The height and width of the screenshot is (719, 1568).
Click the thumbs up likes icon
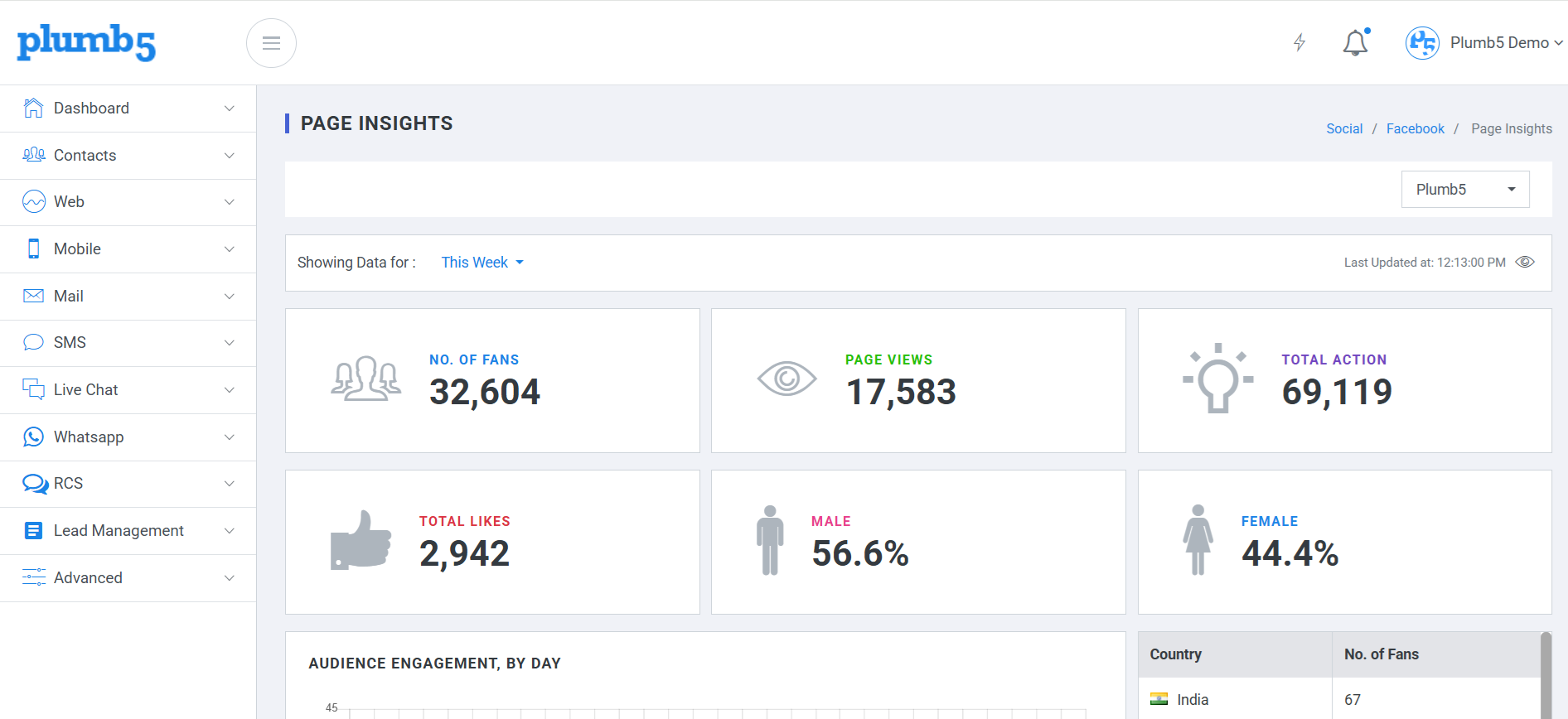pyautogui.click(x=361, y=540)
